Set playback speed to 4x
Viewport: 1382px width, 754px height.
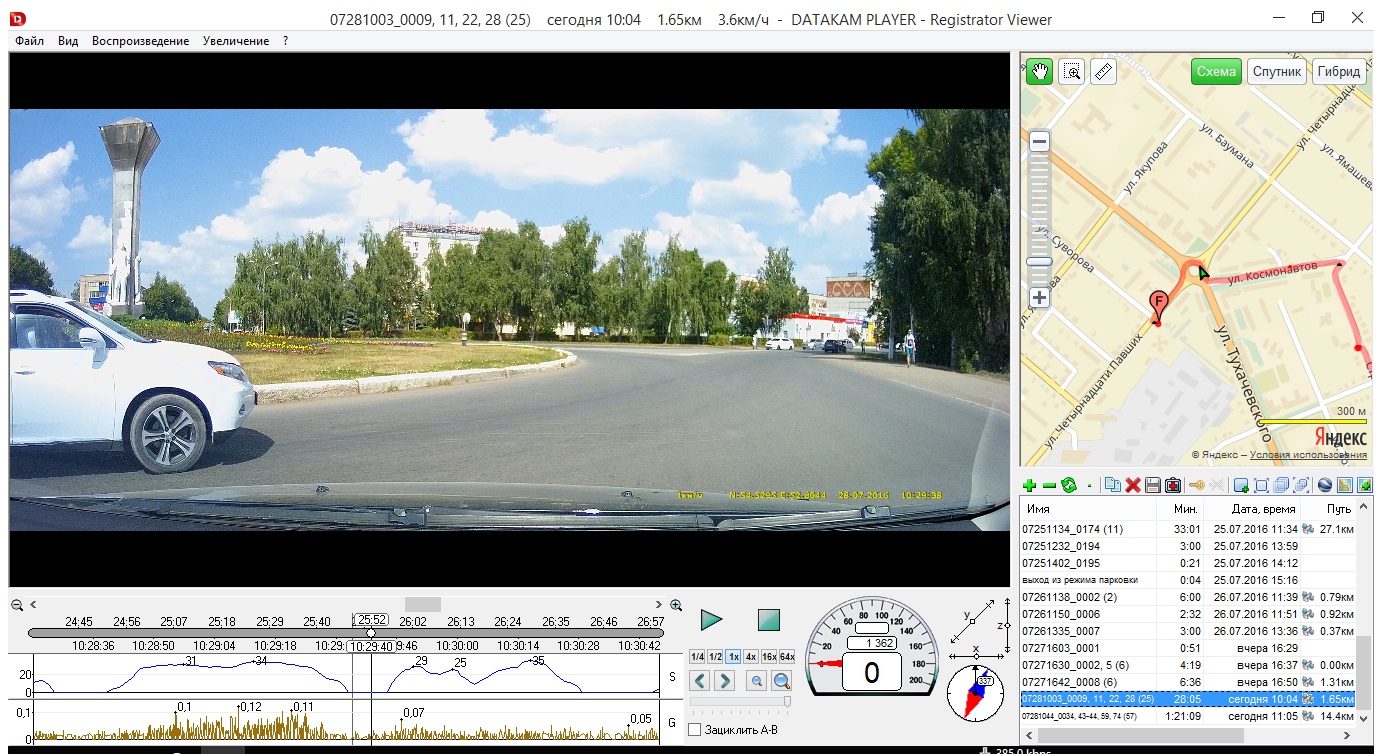point(750,656)
